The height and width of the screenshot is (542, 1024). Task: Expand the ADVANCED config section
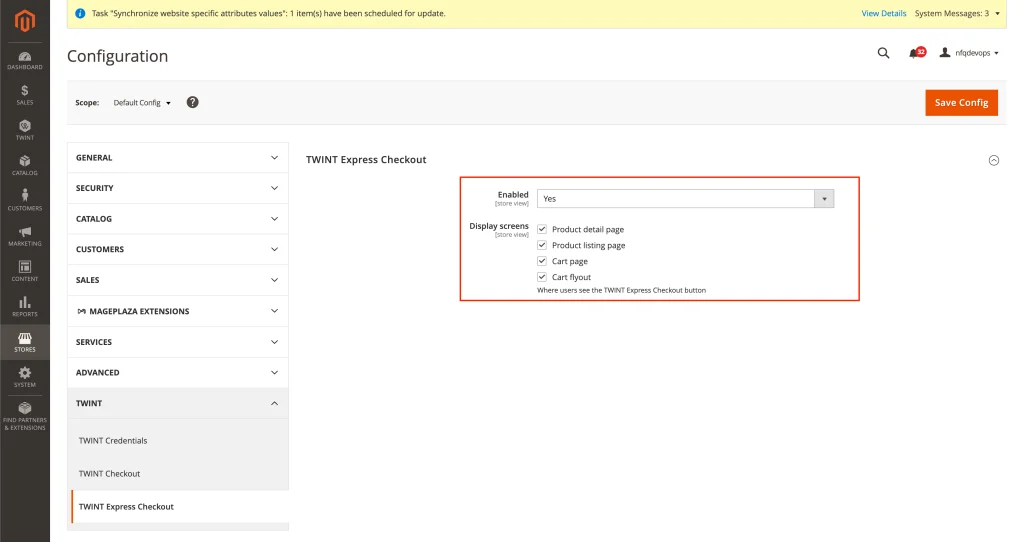pyautogui.click(x=178, y=373)
